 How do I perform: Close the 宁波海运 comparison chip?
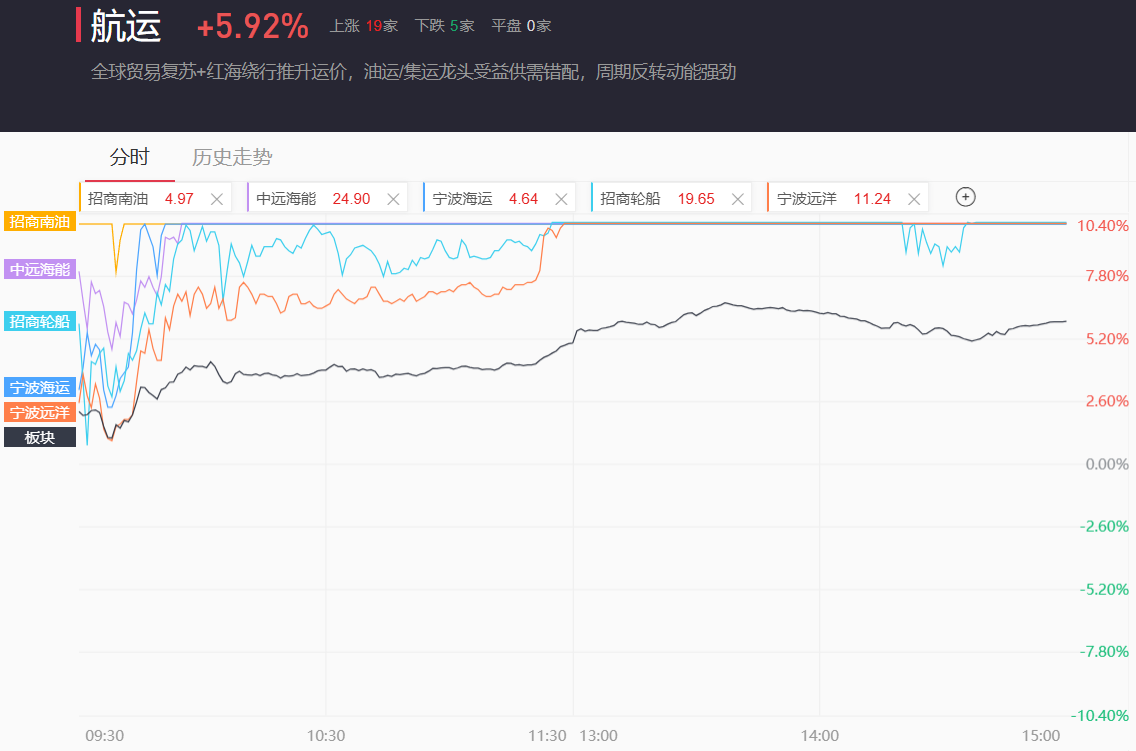561,199
